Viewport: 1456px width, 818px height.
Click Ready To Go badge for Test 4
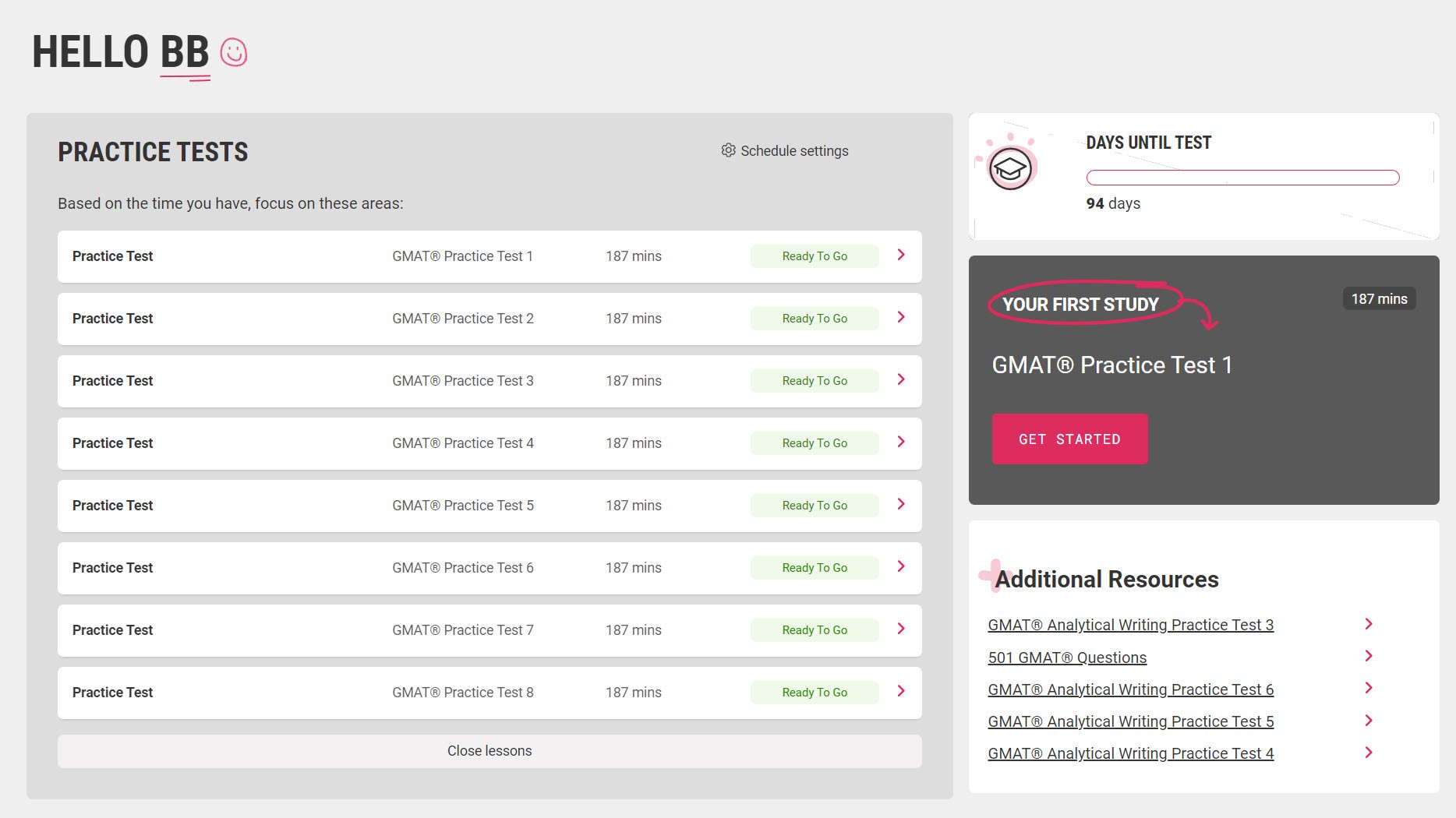pos(814,443)
